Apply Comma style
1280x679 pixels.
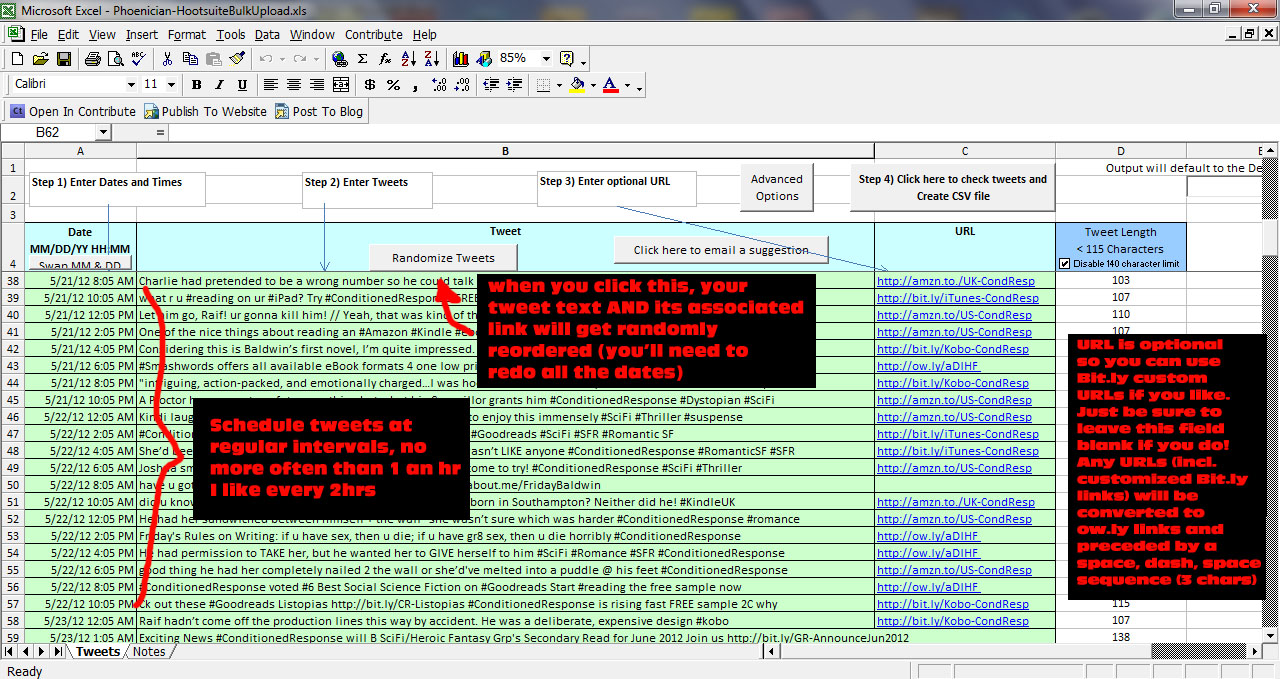click(415, 85)
